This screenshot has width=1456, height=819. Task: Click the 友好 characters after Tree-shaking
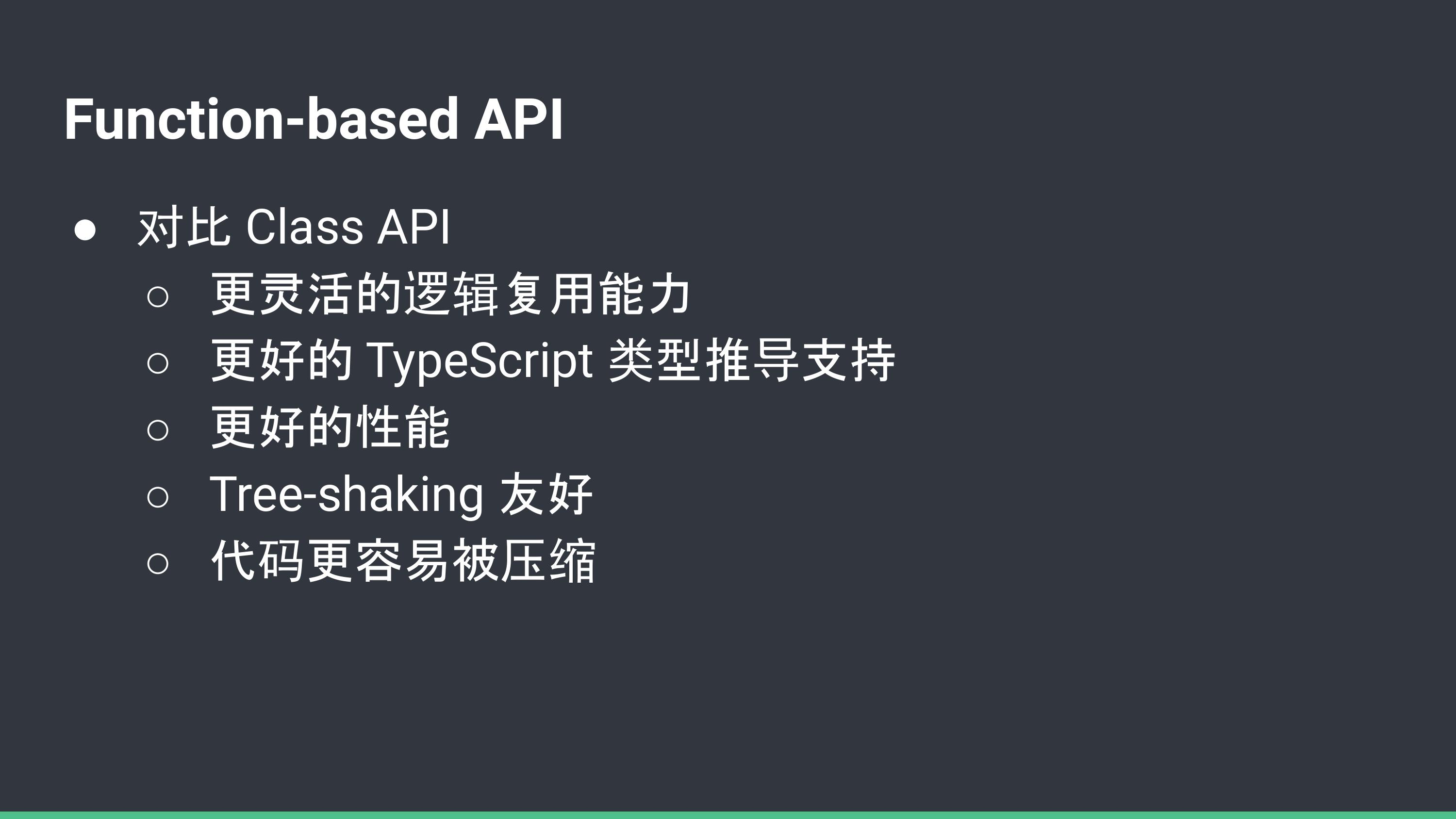546,494
